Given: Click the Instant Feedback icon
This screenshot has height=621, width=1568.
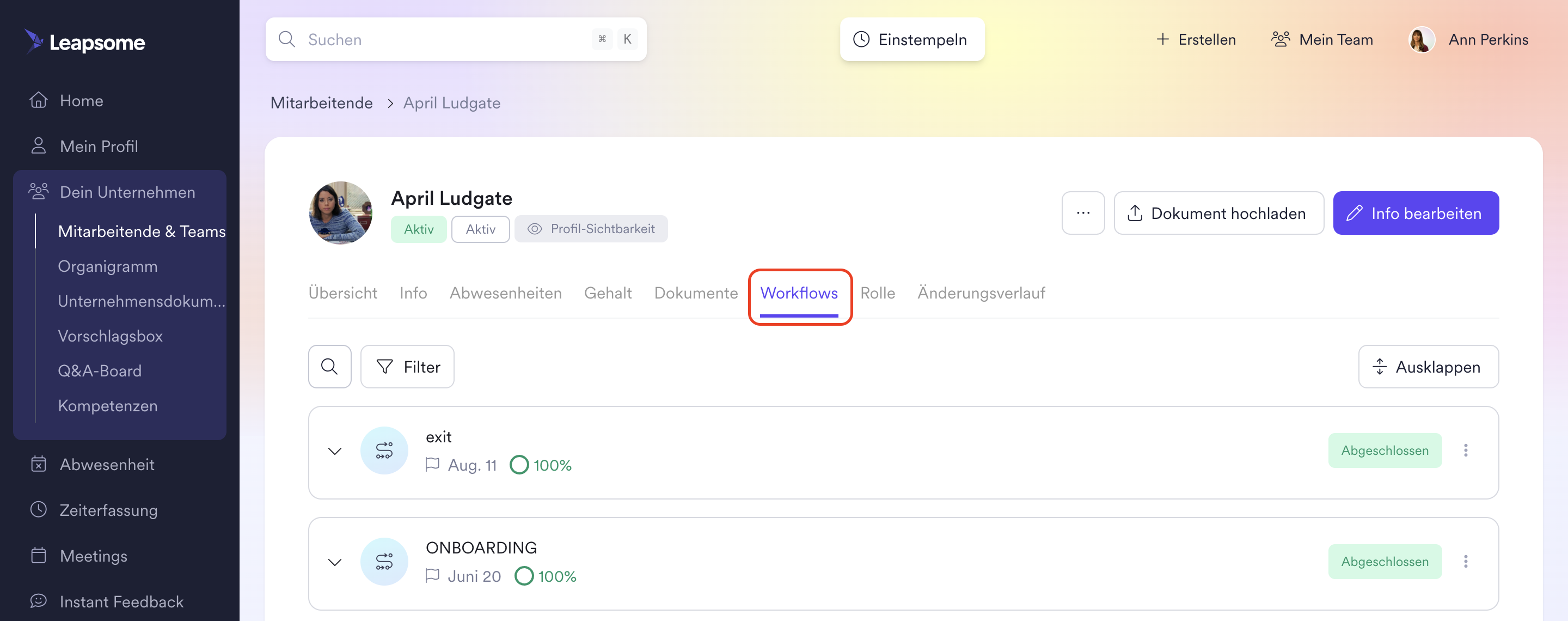Looking at the screenshot, I should tap(38, 601).
